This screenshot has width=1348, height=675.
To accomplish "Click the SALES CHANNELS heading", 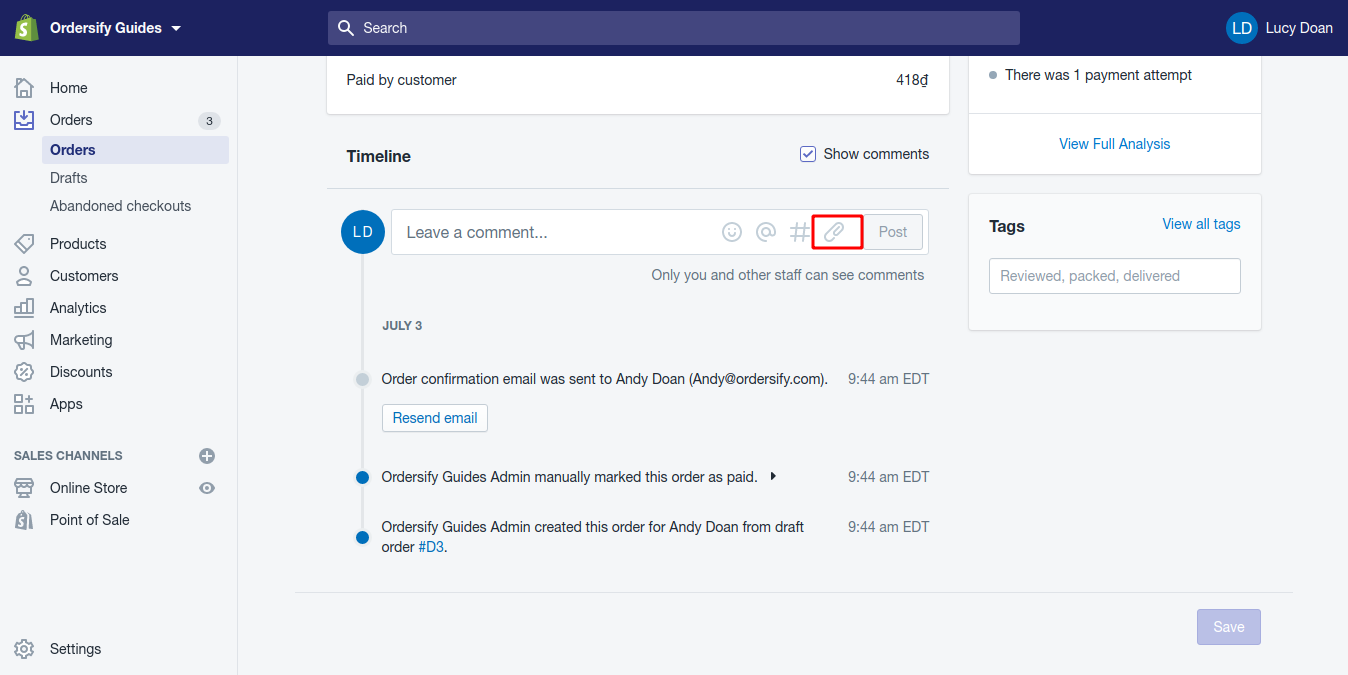I will pos(68,456).
